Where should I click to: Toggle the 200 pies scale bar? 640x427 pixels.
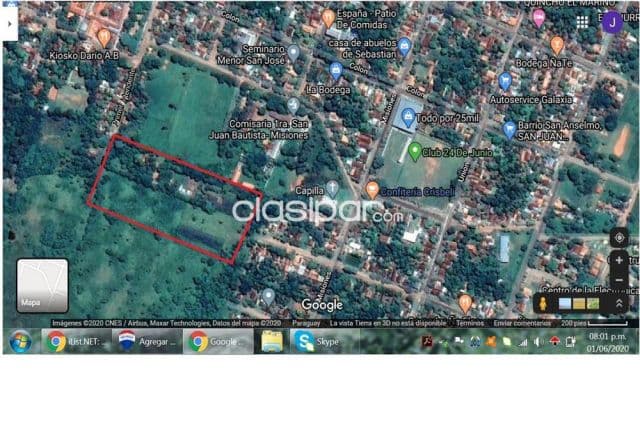594,323
